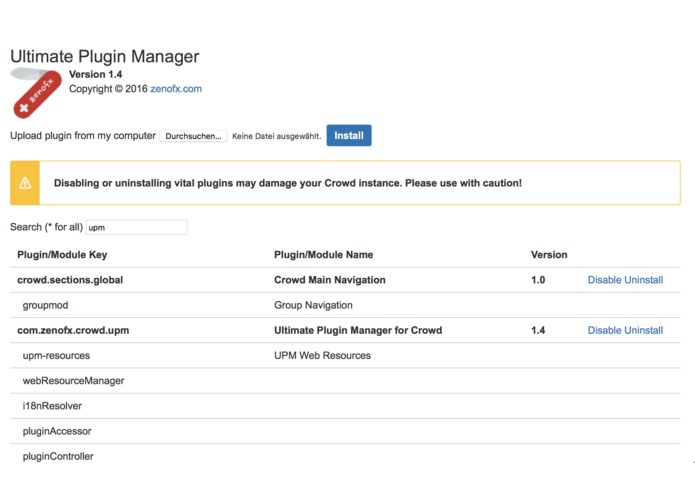Click the 1.4 version cell in table
This screenshot has height=494, width=695.
538,331
